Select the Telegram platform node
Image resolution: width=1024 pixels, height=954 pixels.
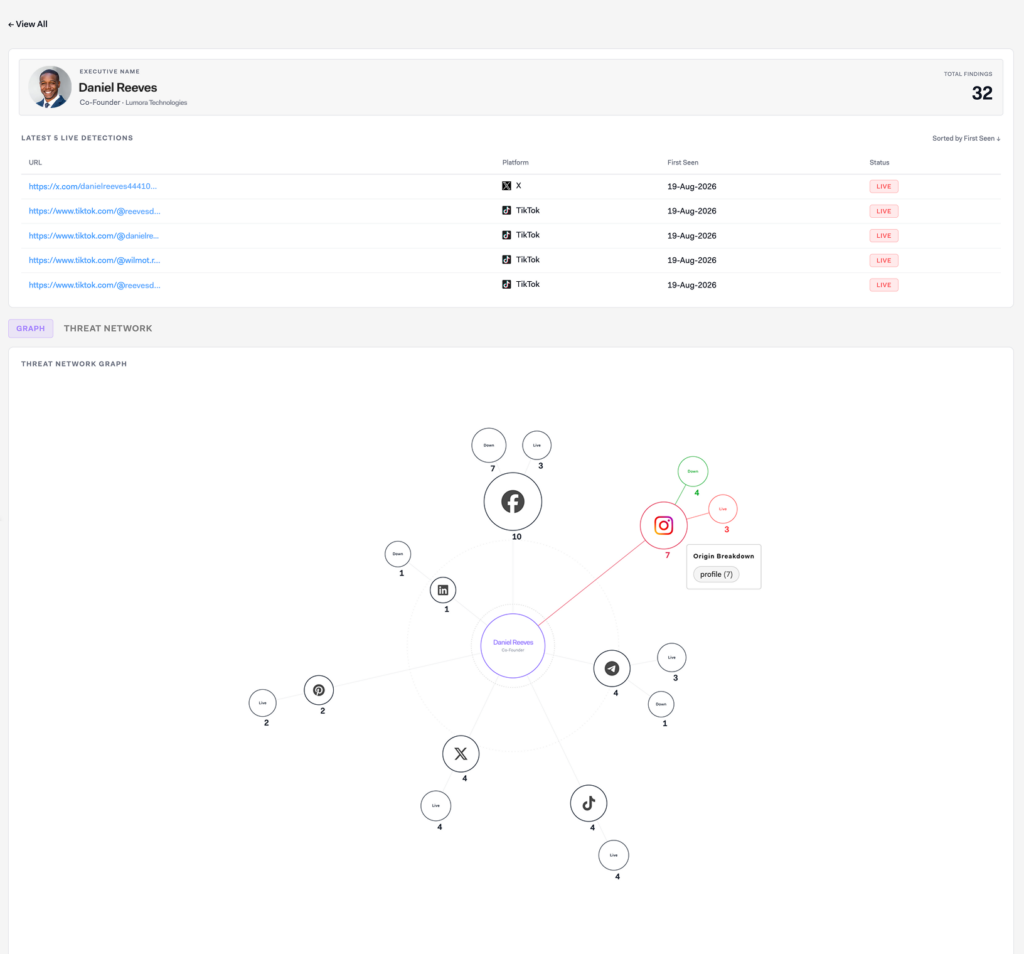[612, 669]
